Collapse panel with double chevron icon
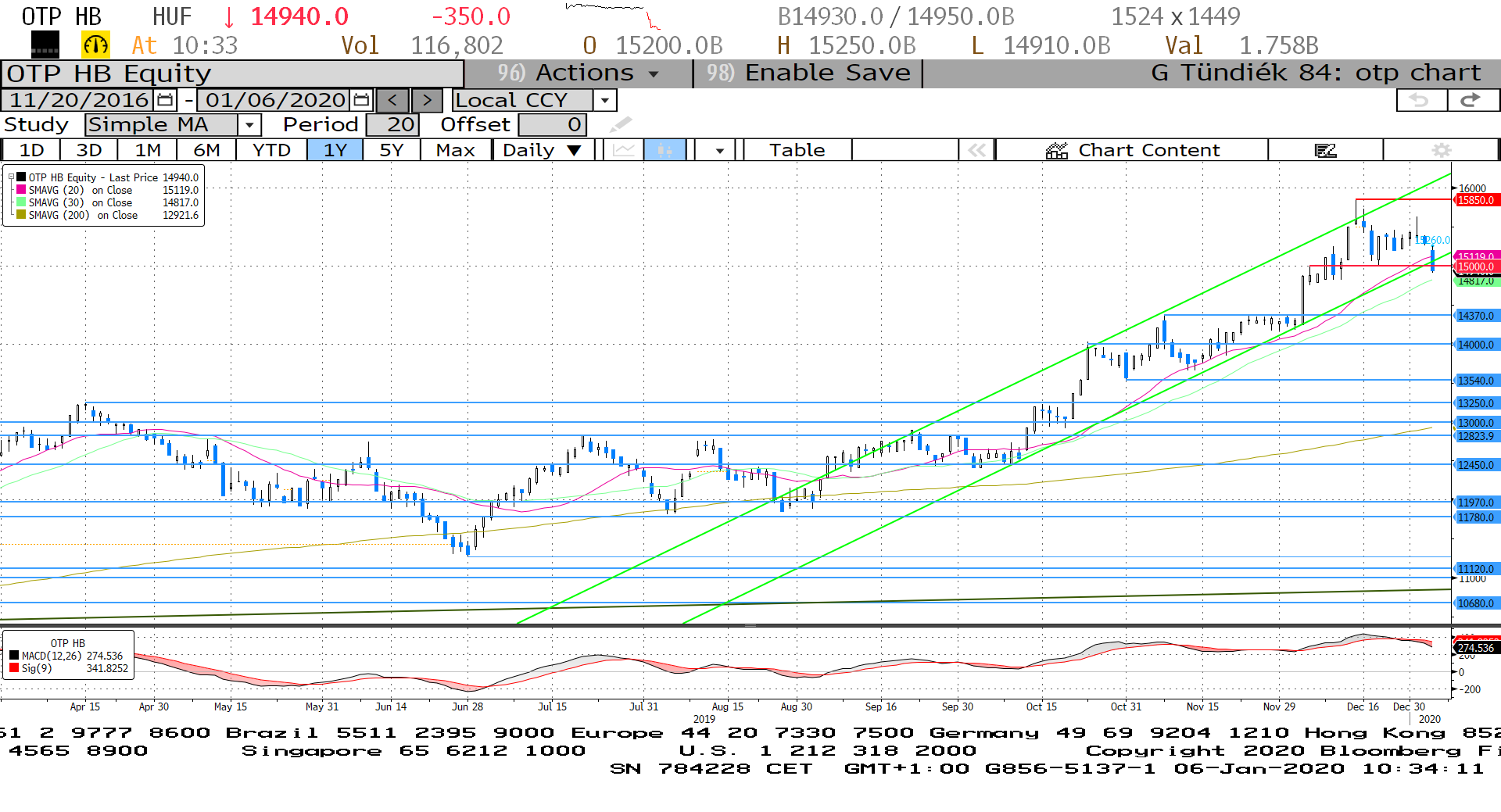The image size is (1501, 812). pyautogui.click(x=976, y=150)
